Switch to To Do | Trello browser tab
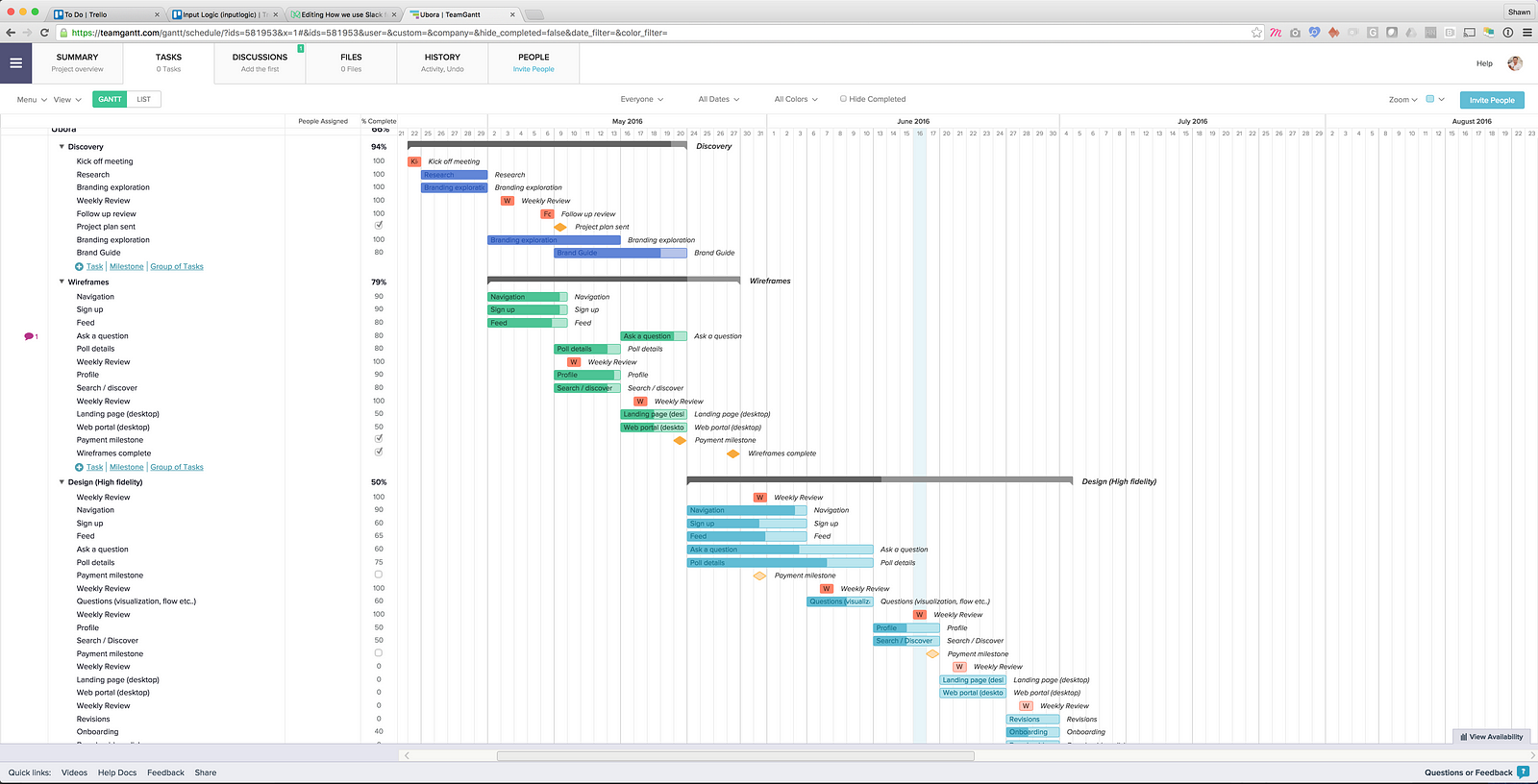The image size is (1538, 784). point(106,14)
